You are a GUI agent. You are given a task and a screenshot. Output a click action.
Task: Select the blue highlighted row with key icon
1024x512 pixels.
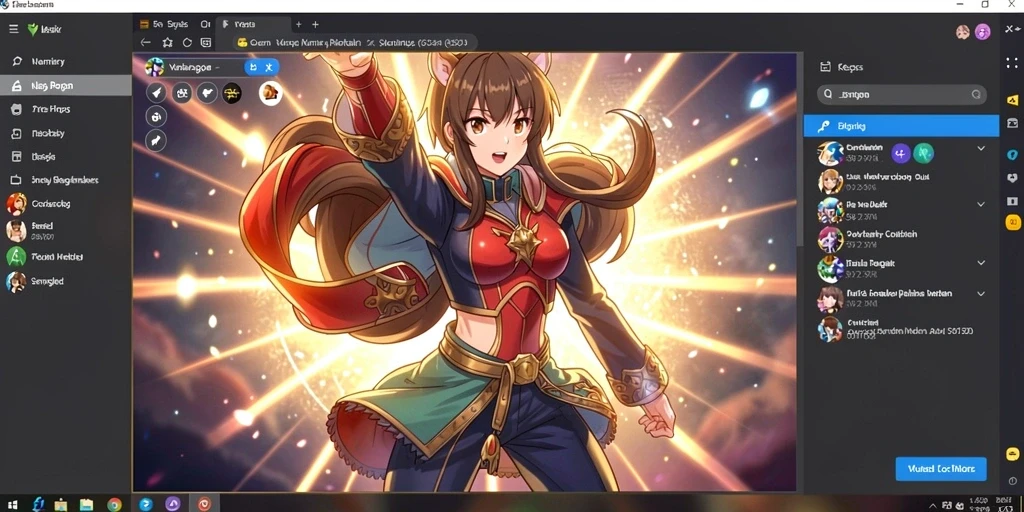click(x=901, y=126)
